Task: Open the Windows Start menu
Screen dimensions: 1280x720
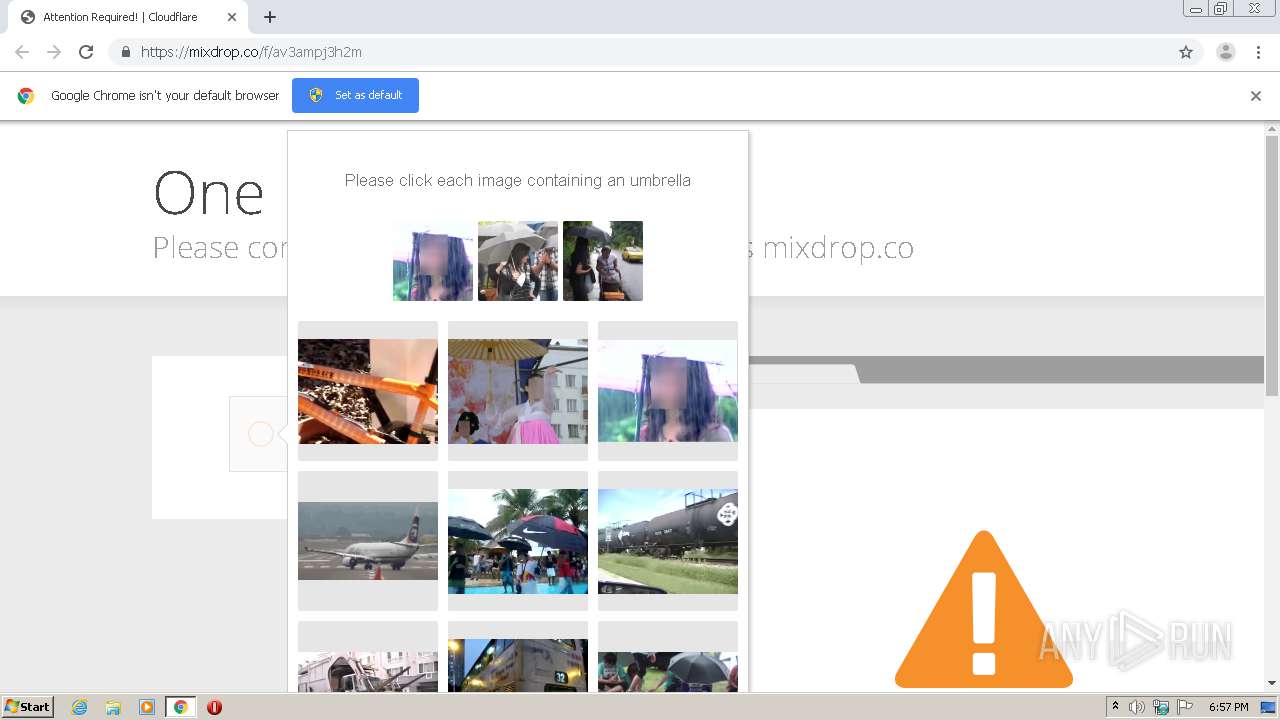Action: pyautogui.click(x=27, y=707)
